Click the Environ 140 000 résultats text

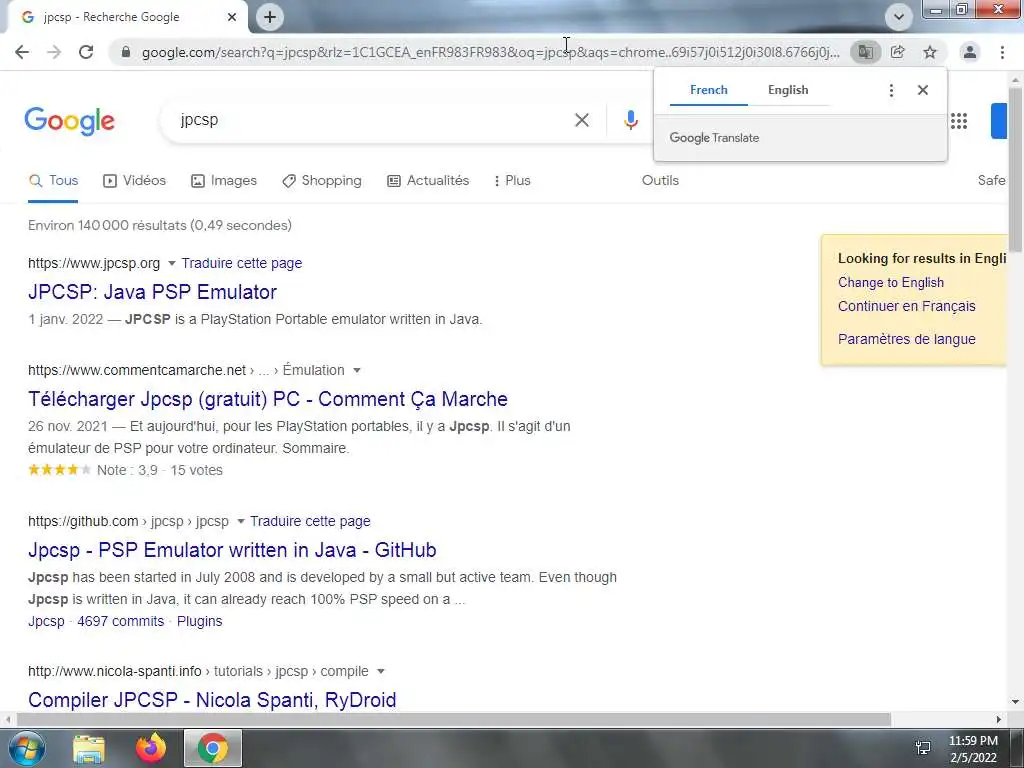[x=160, y=225]
